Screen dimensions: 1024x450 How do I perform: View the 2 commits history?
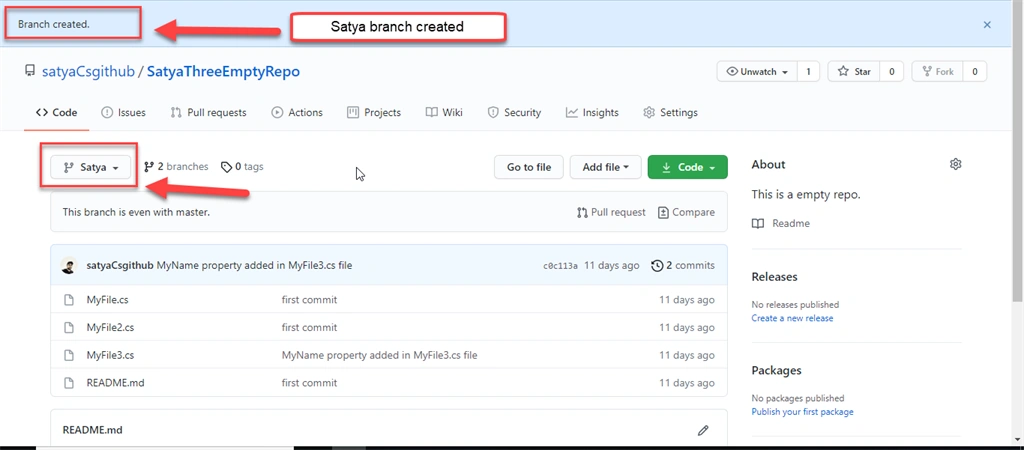[x=683, y=266]
